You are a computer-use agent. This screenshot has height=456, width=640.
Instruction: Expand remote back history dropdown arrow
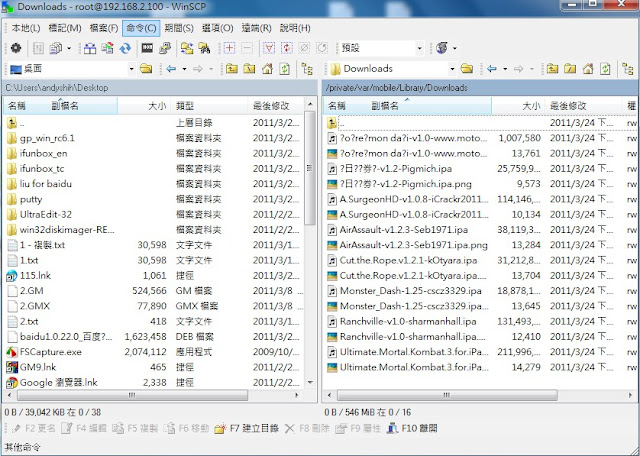coord(505,69)
